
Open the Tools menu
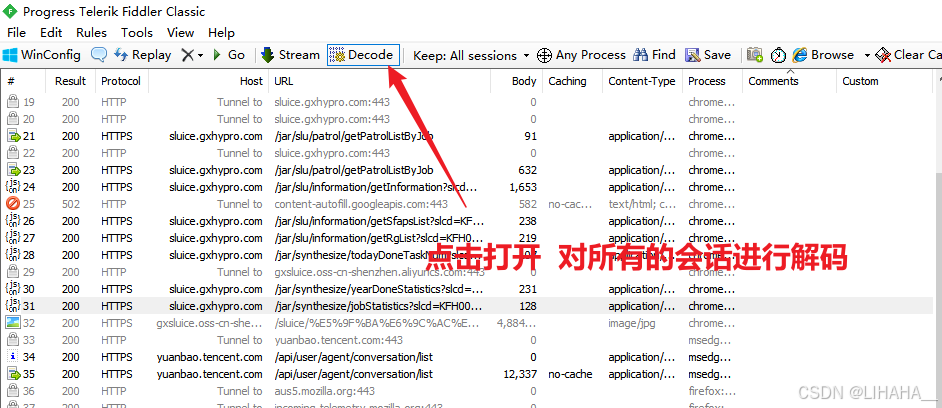tap(137, 33)
